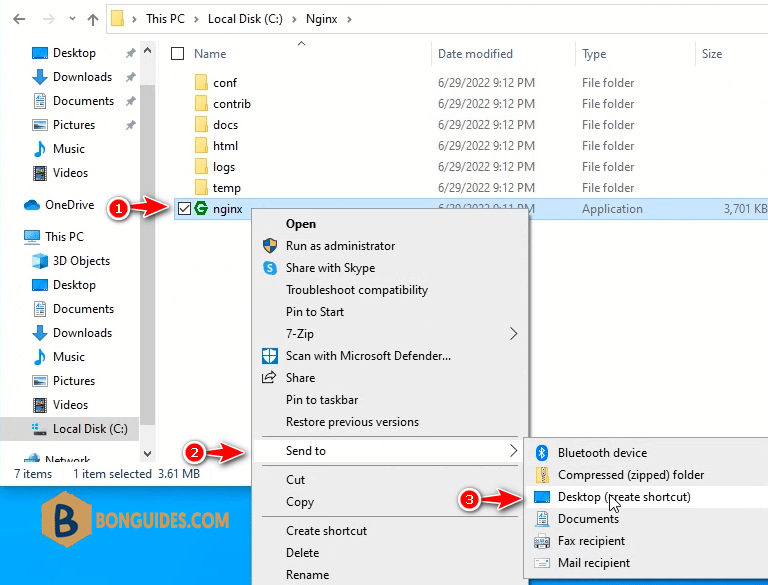Click the nginx application icon

[x=201, y=209]
